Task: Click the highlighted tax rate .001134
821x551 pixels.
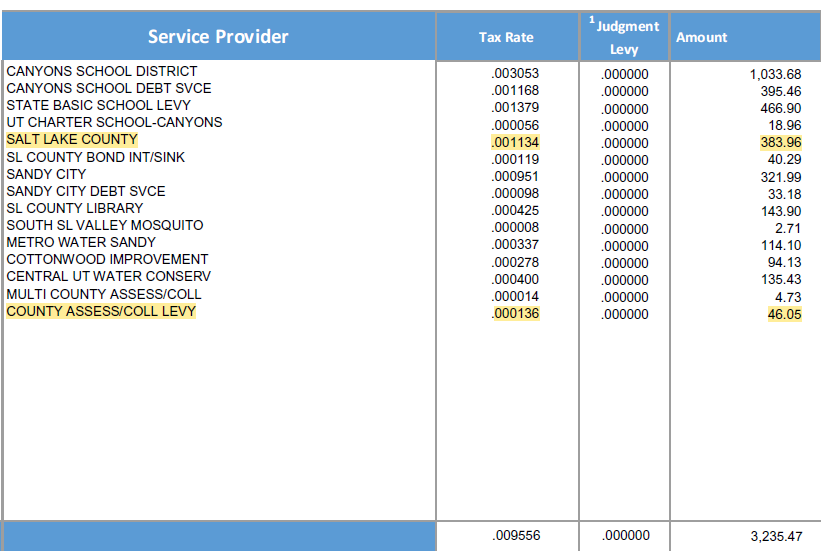Action: pyautogui.click(x=515, y=143)
